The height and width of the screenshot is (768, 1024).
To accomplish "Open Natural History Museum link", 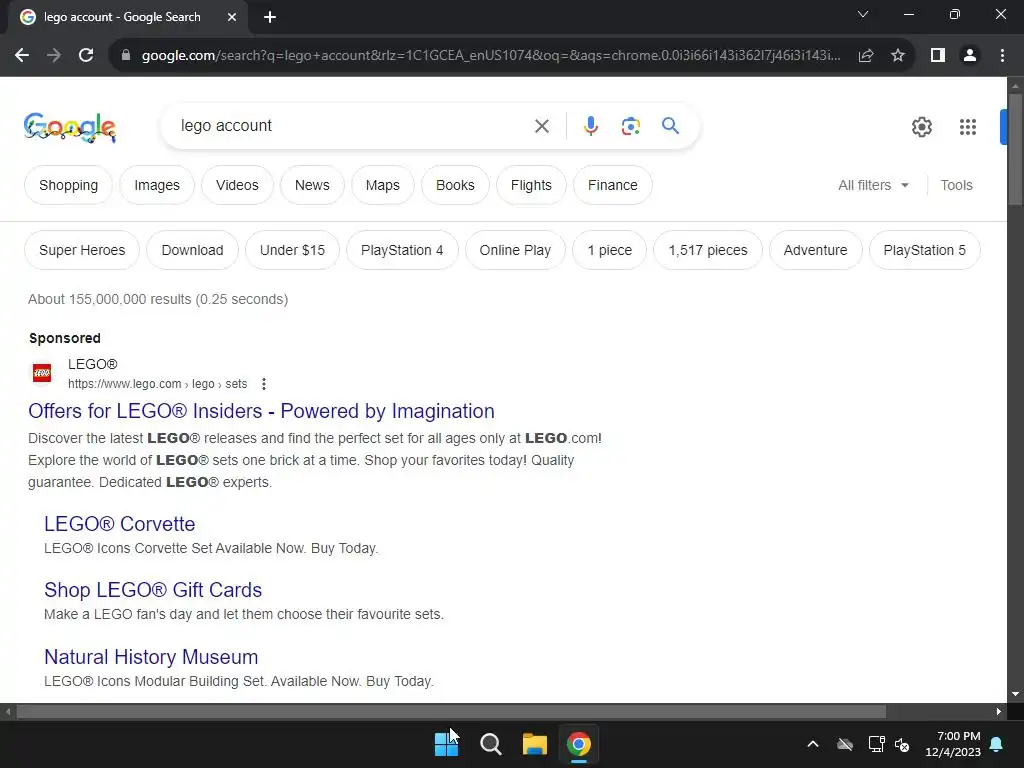I will coord(151,657).
